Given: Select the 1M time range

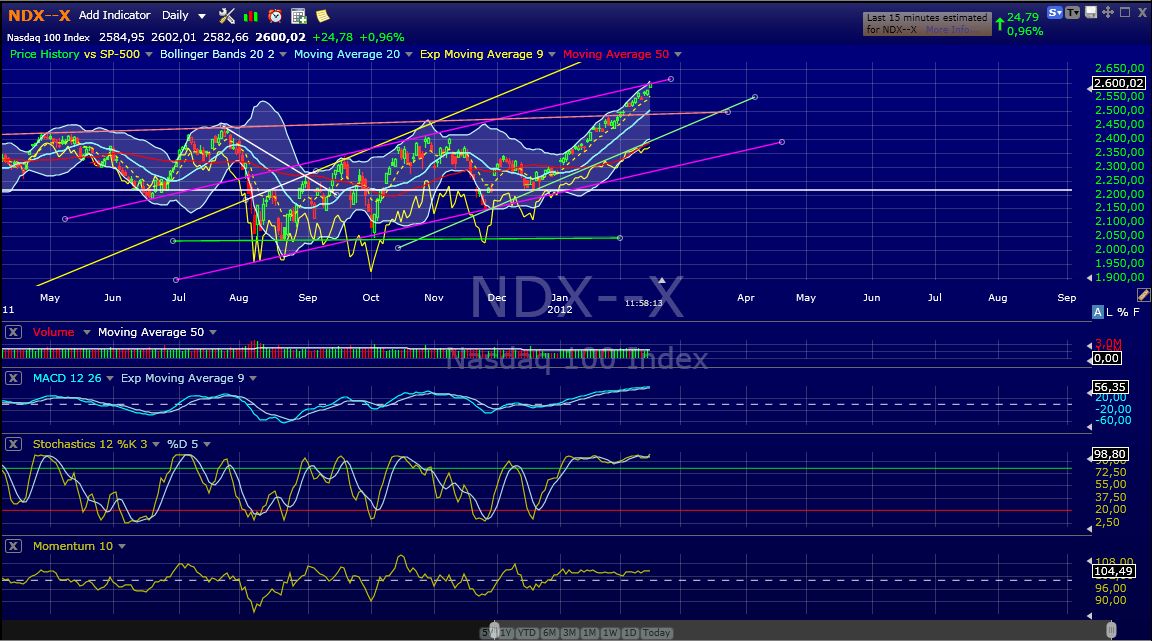Looking at the screenshot, I should point(589,633).
